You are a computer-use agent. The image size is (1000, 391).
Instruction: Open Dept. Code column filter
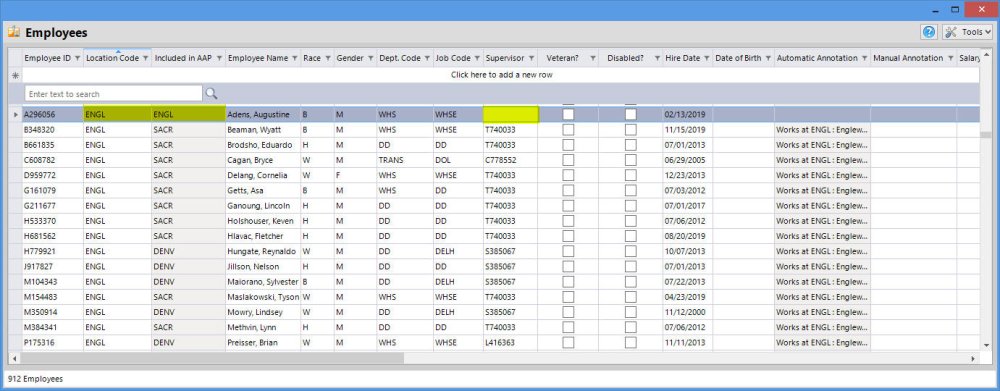click(x=427, y=58)
